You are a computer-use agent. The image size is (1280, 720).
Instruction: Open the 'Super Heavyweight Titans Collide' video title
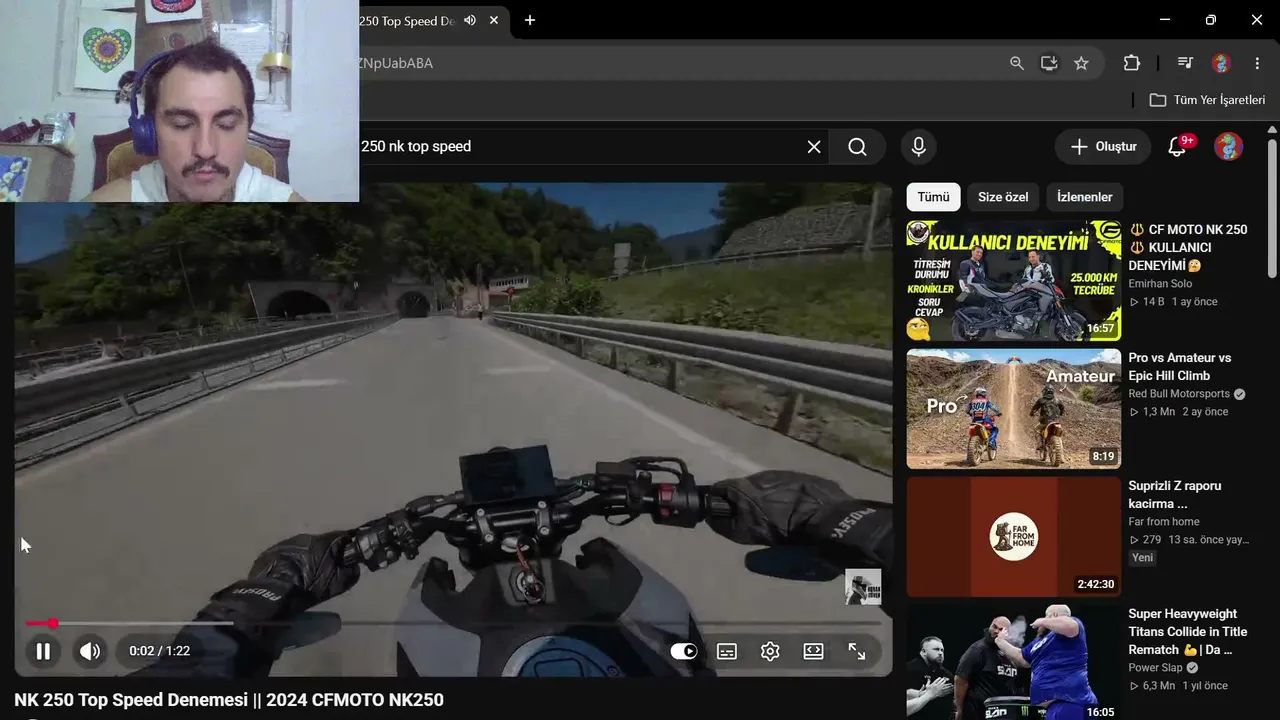[x=1188, y=632]
